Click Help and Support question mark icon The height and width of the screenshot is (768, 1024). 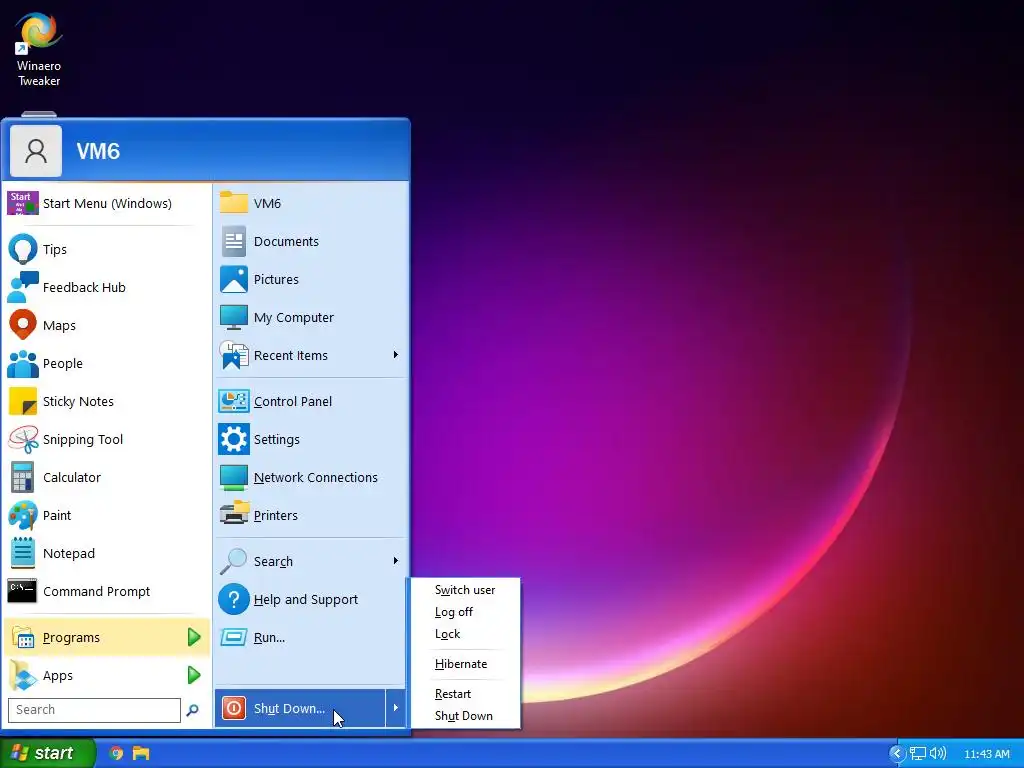tap(233, 600)
